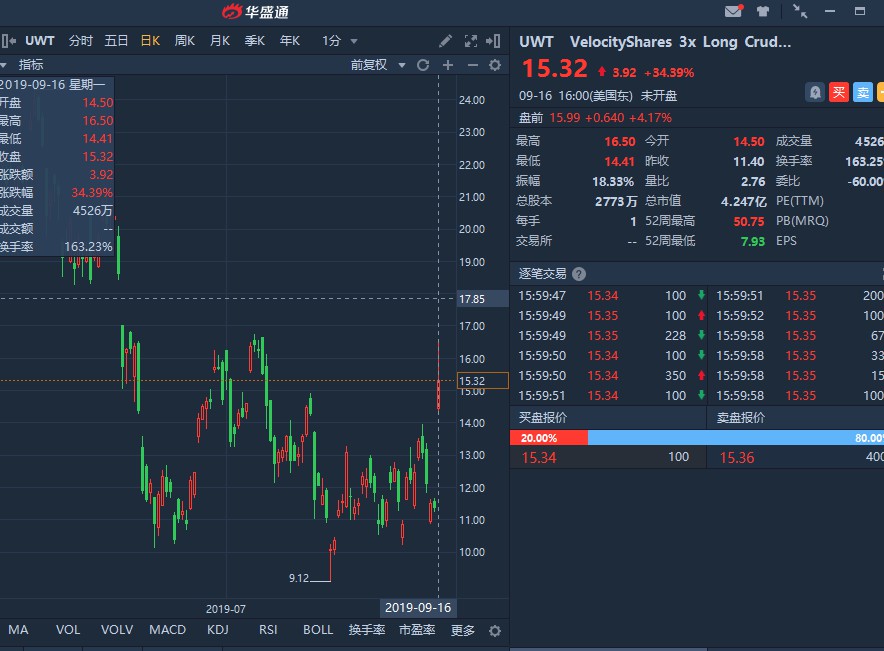Click the VelocityShares 3x Long Crud... name
This screenshot has height=651, width=884.
[680, 42]
